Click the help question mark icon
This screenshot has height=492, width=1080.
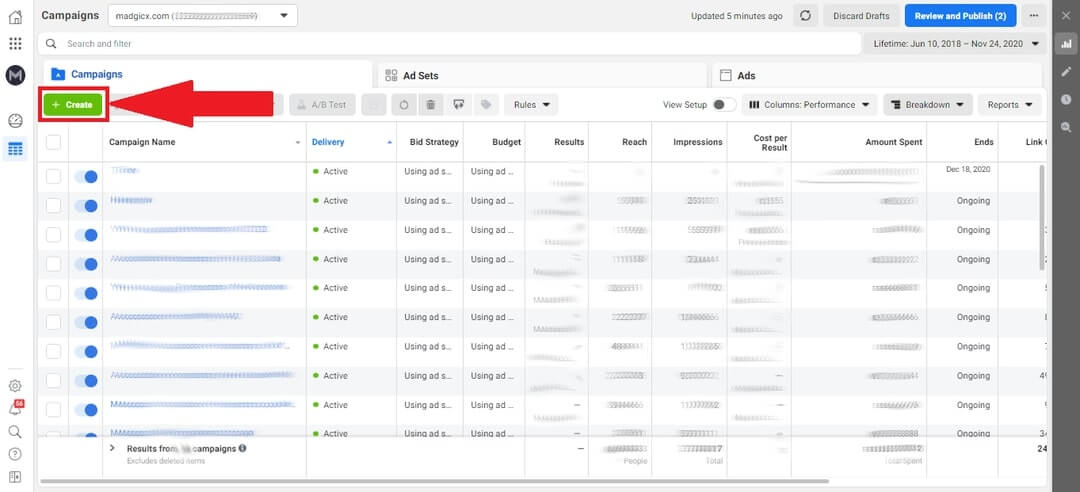tap(15, 454)
